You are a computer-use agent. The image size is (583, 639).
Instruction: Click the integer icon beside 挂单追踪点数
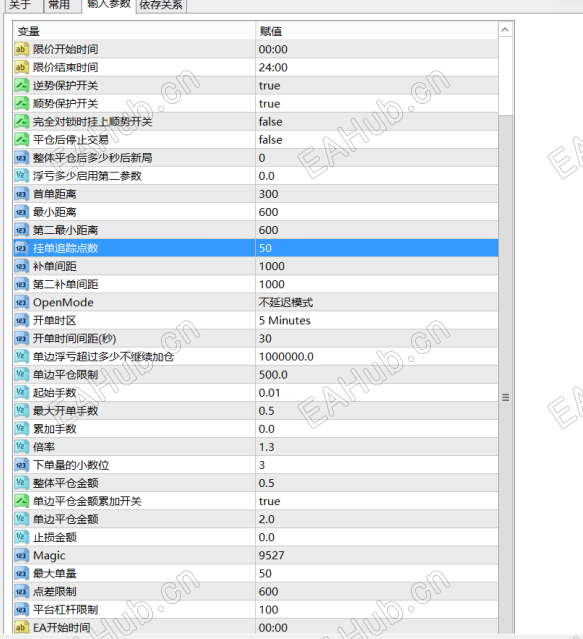point(21,248)
